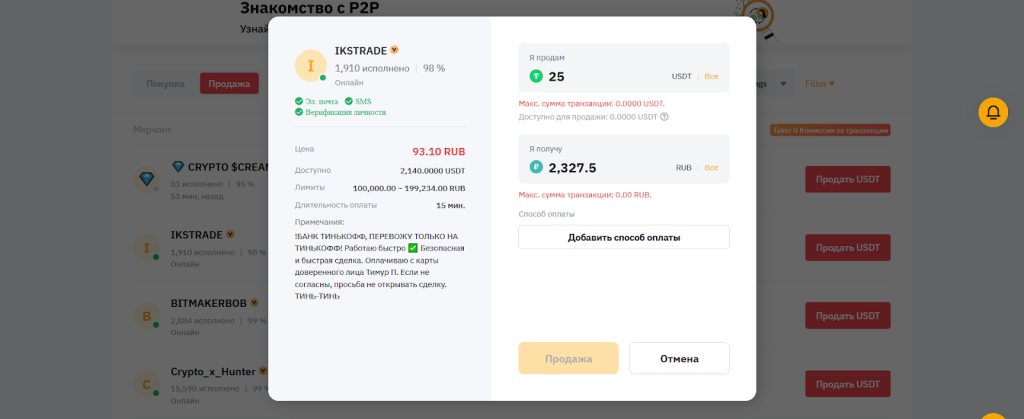Click the SMS verification check mark
This screenshot has width=1024, height=419.
[x=348, y=101]
